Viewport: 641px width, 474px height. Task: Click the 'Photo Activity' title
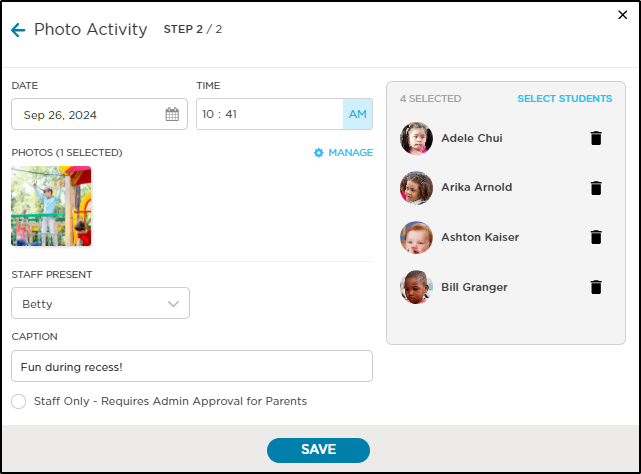coord(90,30)
